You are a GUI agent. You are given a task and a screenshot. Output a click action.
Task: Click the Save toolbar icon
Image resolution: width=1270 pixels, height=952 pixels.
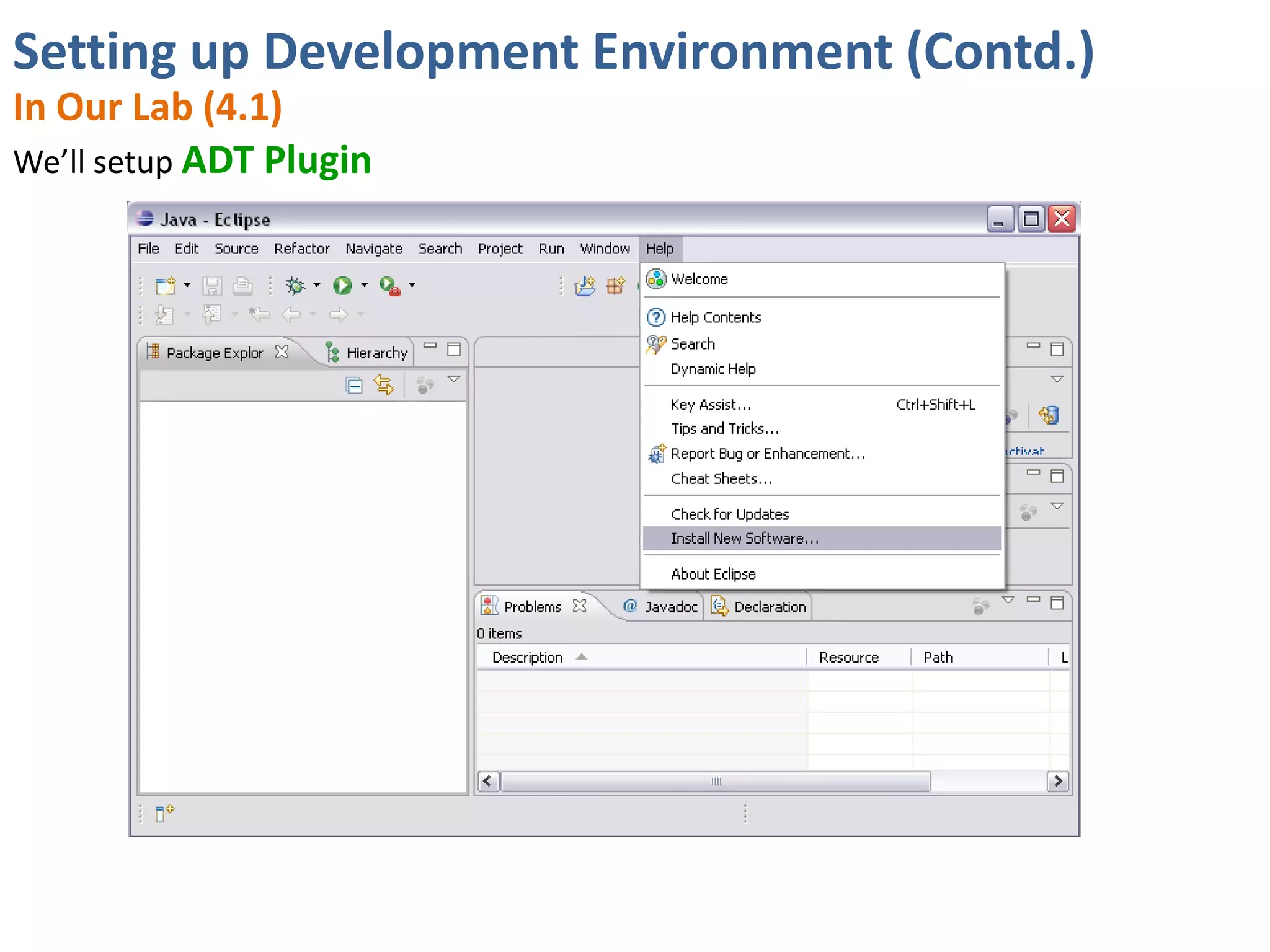pos(212,286)
